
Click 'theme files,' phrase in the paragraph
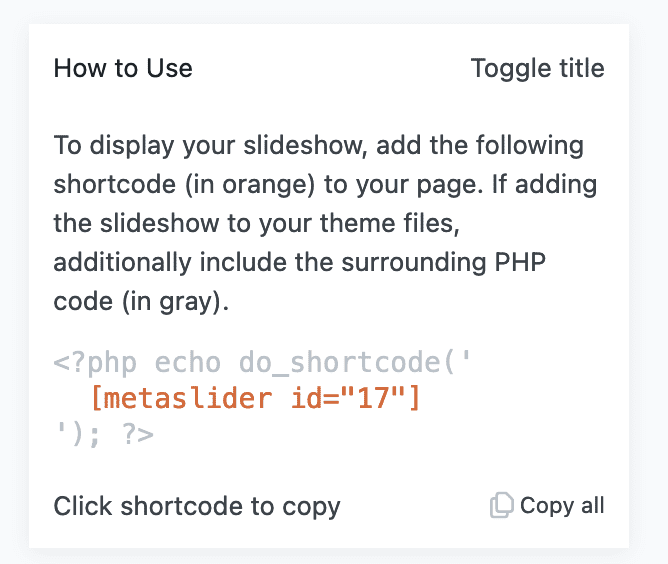[390, 223]
